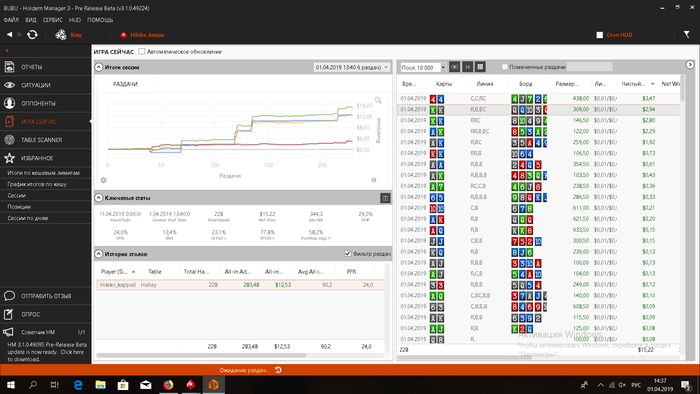
Task: Open the ФАЙЛ menu
Action: [11, 20]
